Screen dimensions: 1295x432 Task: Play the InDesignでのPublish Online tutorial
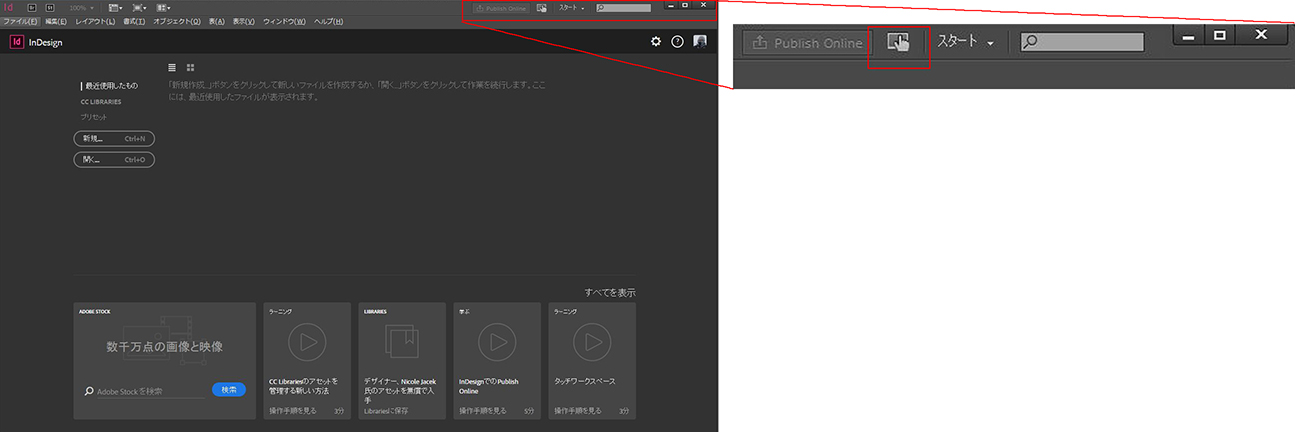pyautogui.click(x=496, y=343)
